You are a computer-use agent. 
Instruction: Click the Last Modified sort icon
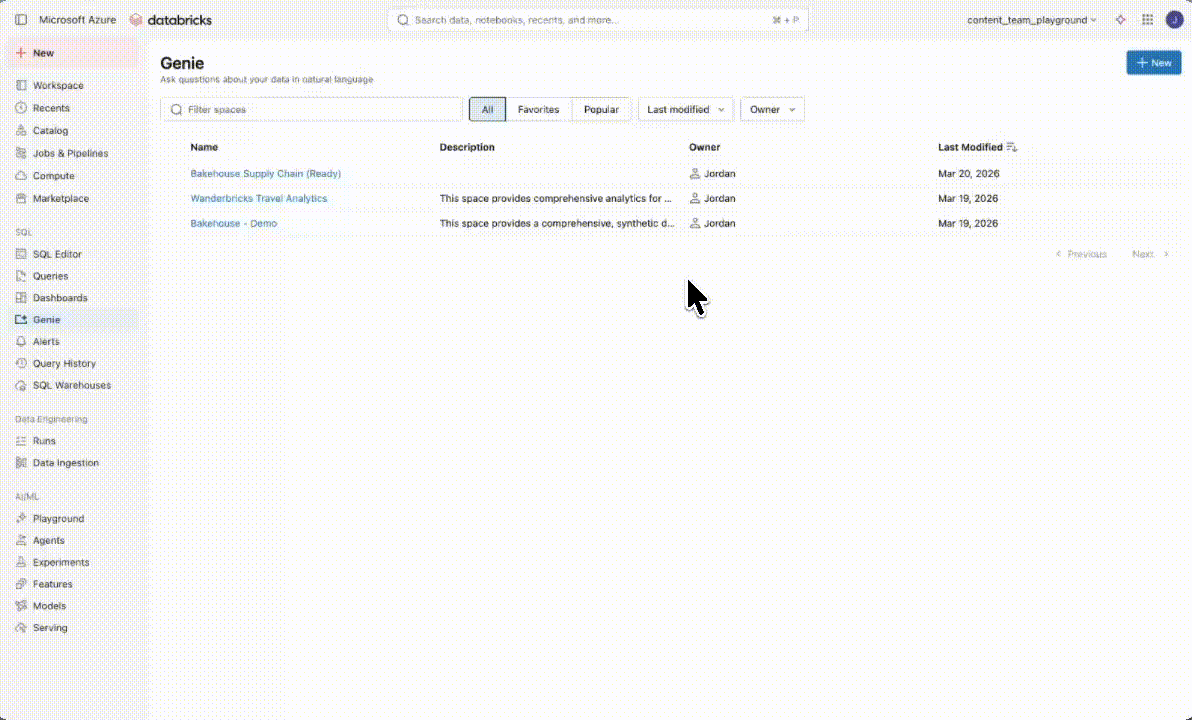click(x=1012, y=147)
